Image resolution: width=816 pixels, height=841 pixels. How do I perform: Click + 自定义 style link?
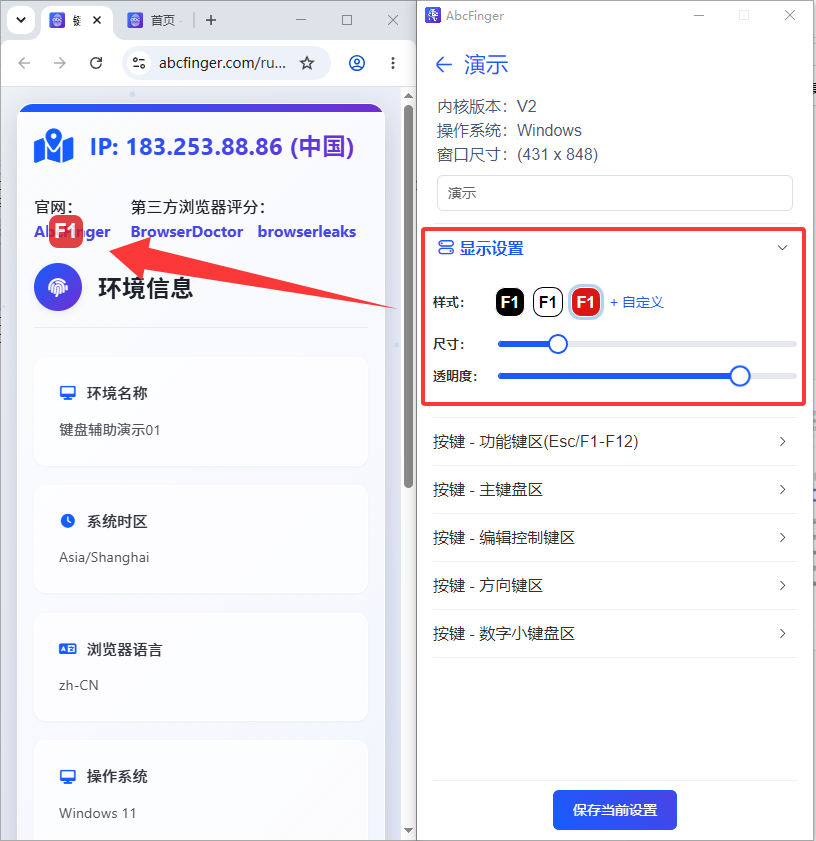637,303
